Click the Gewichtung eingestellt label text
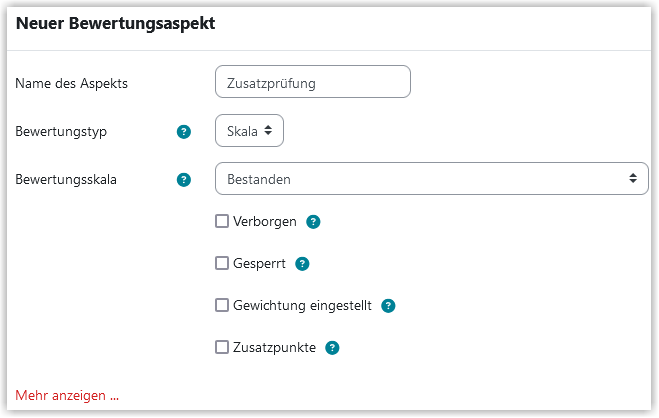 [302, 305]
